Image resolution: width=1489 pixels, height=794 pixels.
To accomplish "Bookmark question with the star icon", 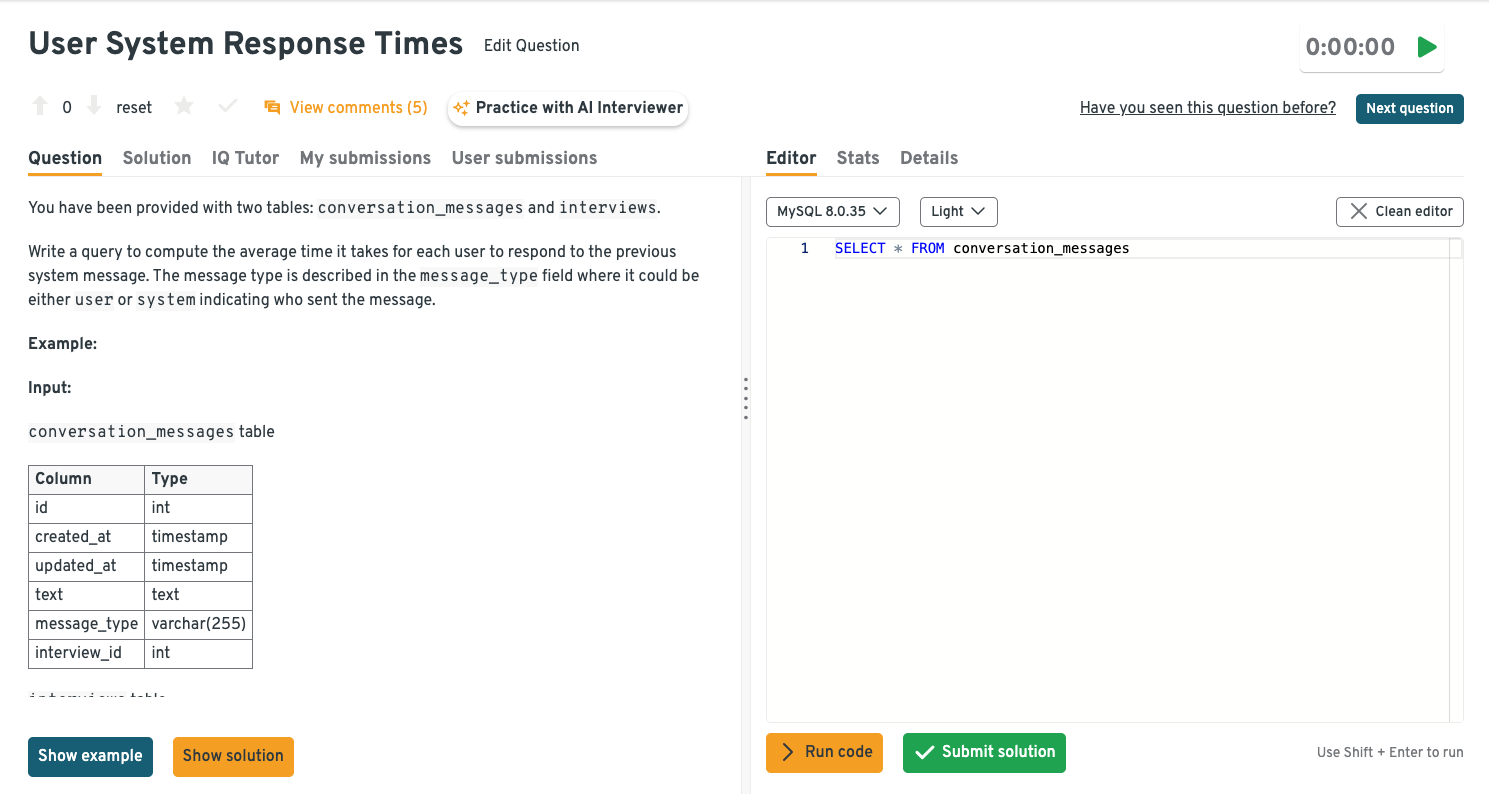I will tap(184, 106).
